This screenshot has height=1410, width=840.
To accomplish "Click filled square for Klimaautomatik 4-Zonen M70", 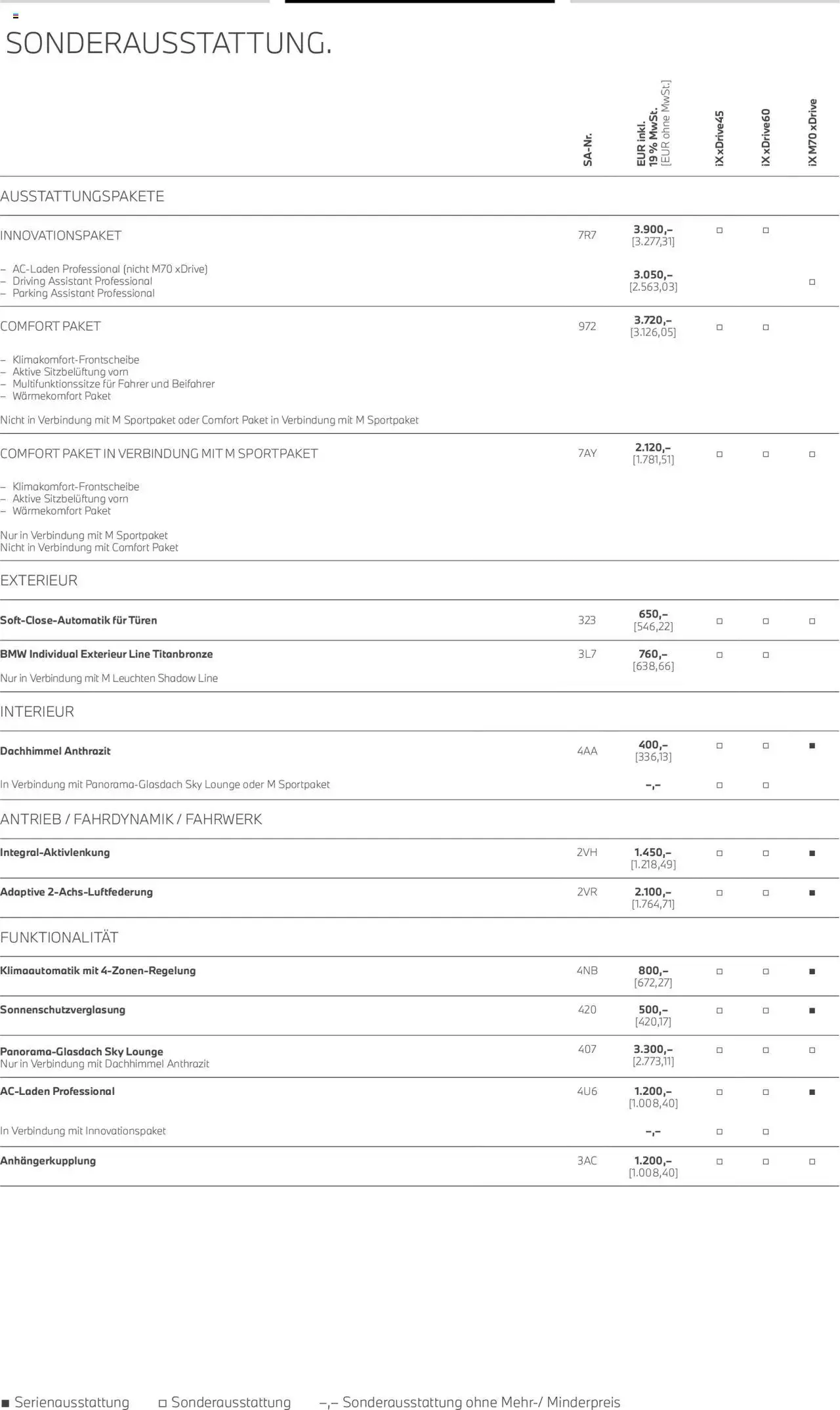I will (812, 972).
